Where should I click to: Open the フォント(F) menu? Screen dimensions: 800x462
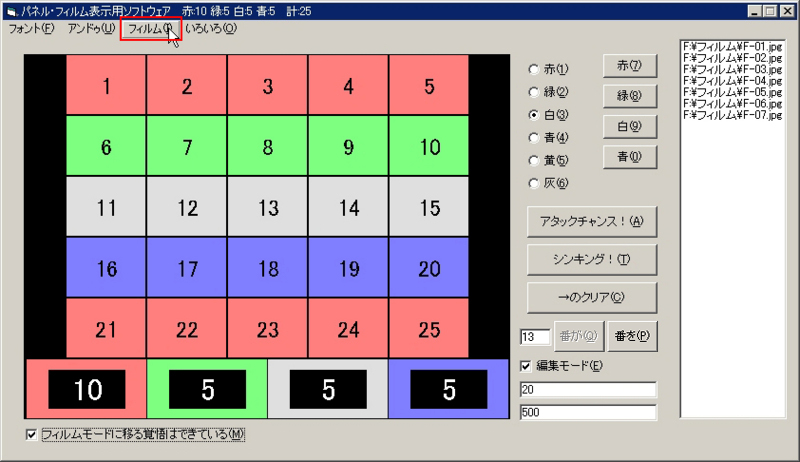coord(31,29)
